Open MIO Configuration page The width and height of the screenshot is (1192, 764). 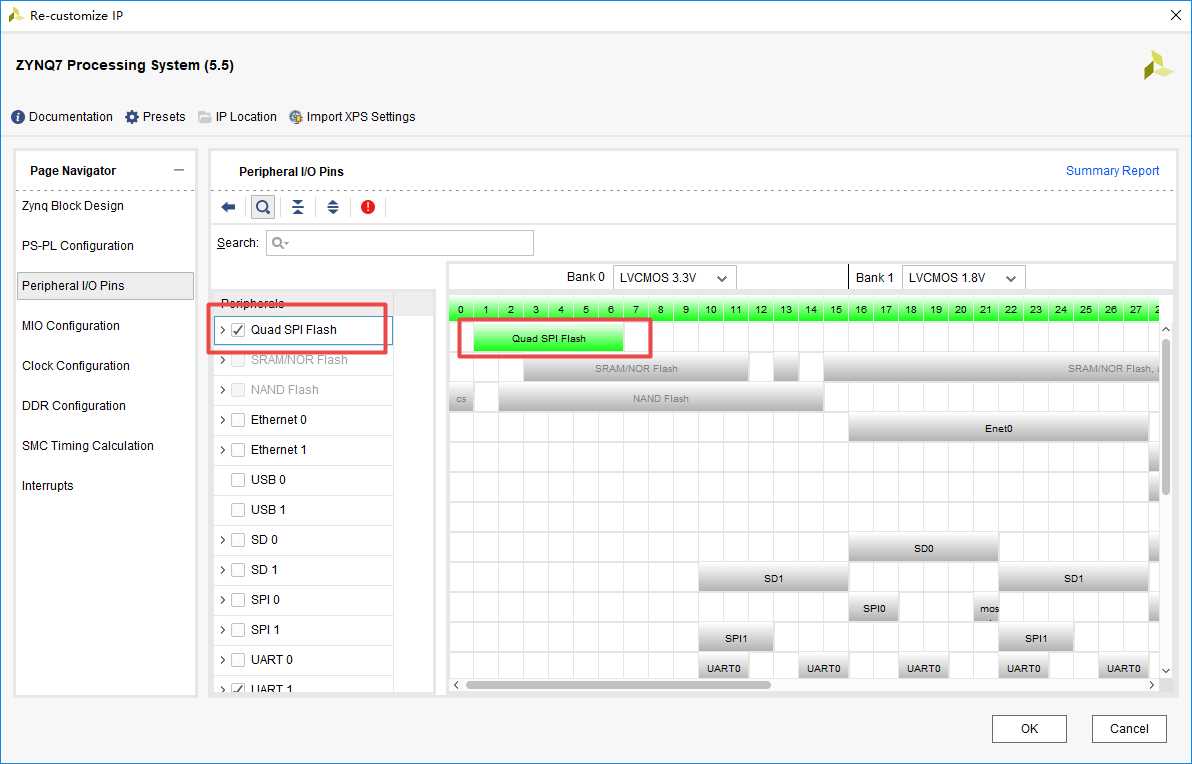(71, 326)
